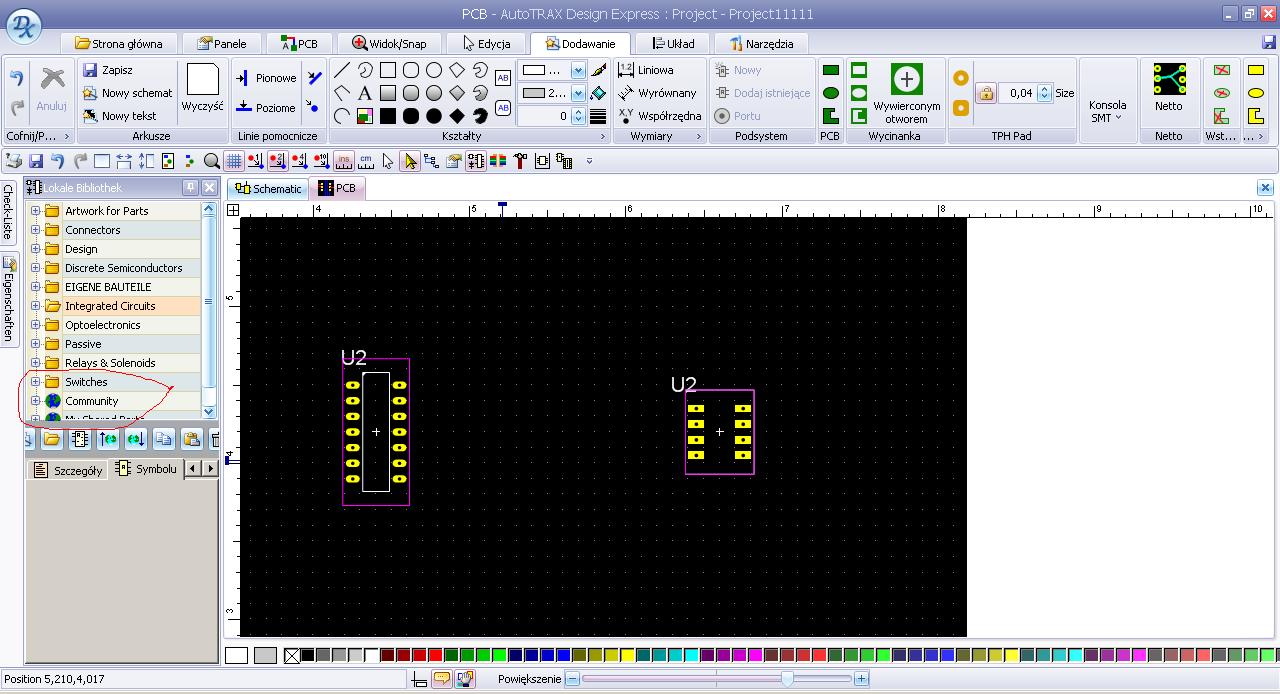Open the Check-Liste side tab
Screen dimensions: 1280x694
coord(8,210)
